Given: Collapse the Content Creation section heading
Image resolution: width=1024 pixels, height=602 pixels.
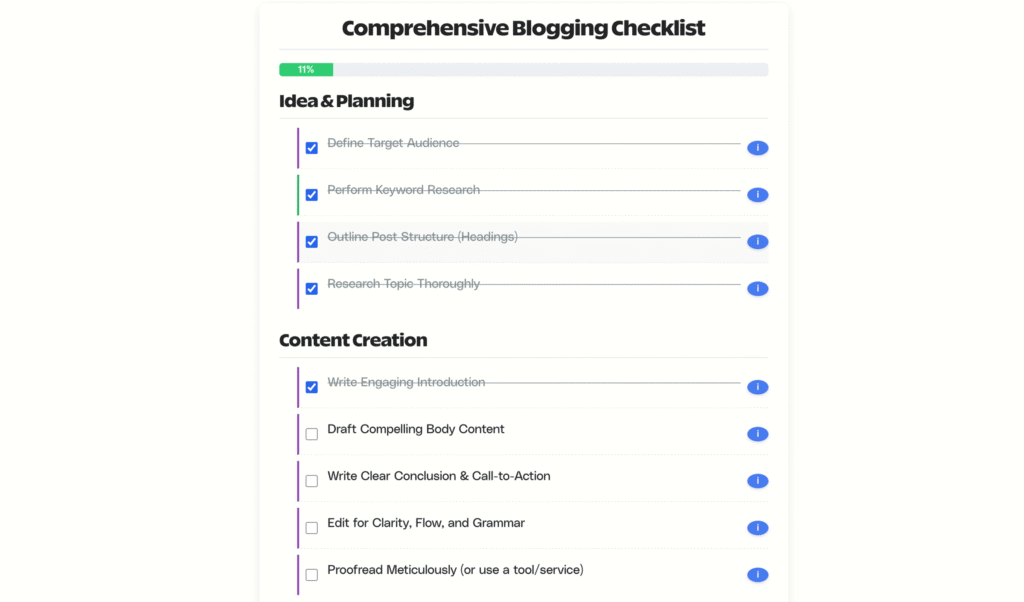Looking at the screenshot, I should tap(353, 340).
